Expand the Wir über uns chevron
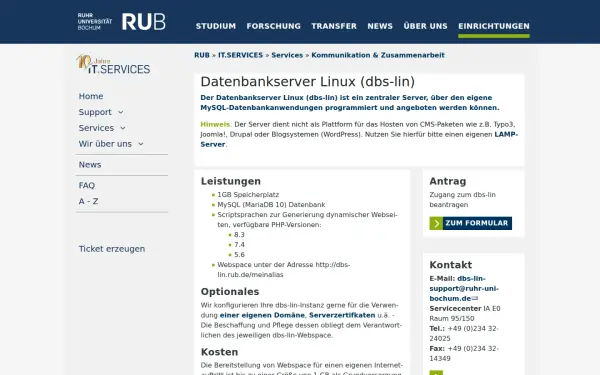The width and height of the screenshot is (600, 375). coord(141,144)
